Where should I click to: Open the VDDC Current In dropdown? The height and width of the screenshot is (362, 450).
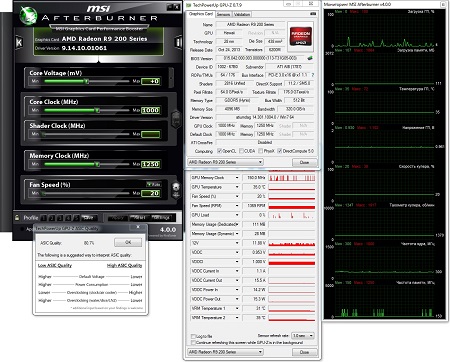[237, 271]
